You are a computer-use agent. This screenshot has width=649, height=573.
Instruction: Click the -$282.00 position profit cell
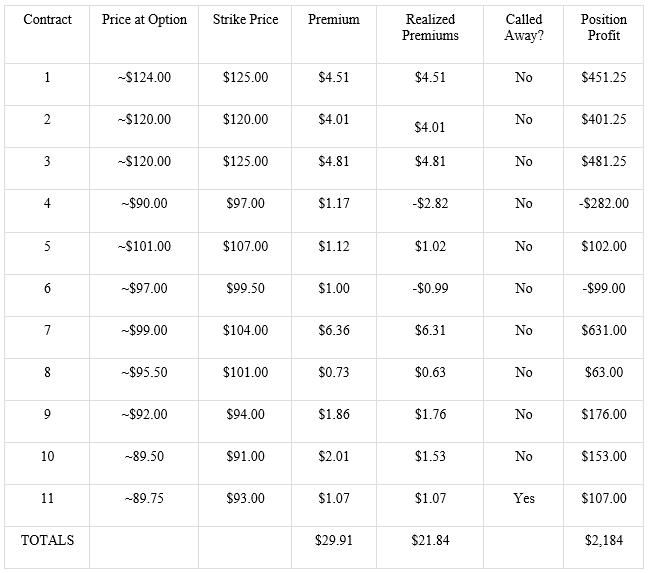point(604,204)
